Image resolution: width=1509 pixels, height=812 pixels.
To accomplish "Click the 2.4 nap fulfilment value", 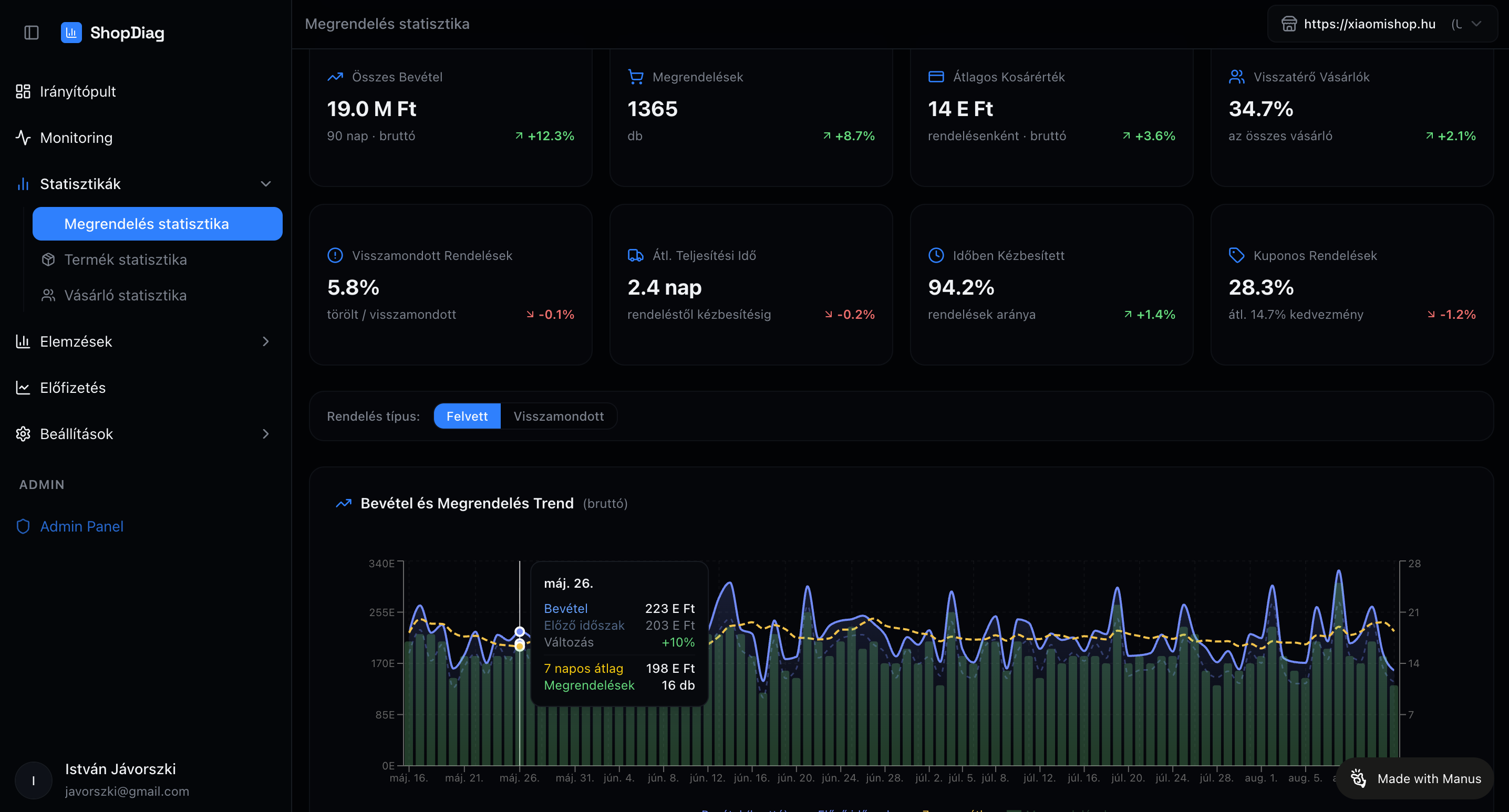I will click(664, 287).
